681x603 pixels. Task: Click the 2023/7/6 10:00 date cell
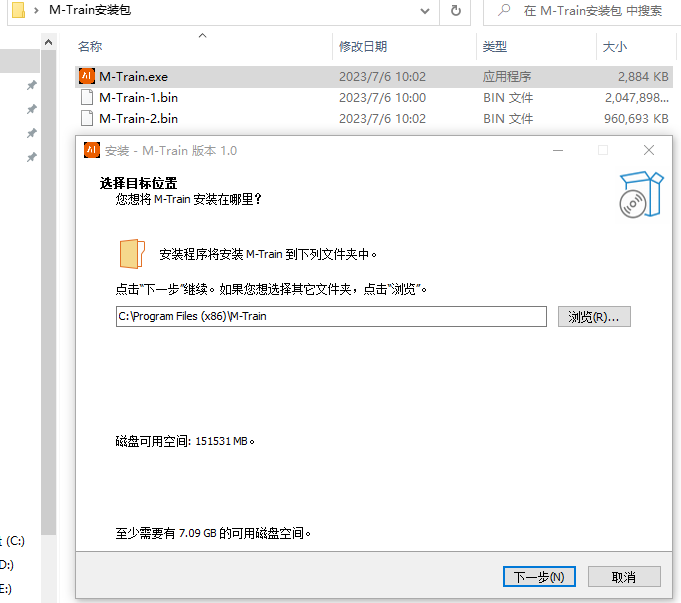tap(382, 98)
